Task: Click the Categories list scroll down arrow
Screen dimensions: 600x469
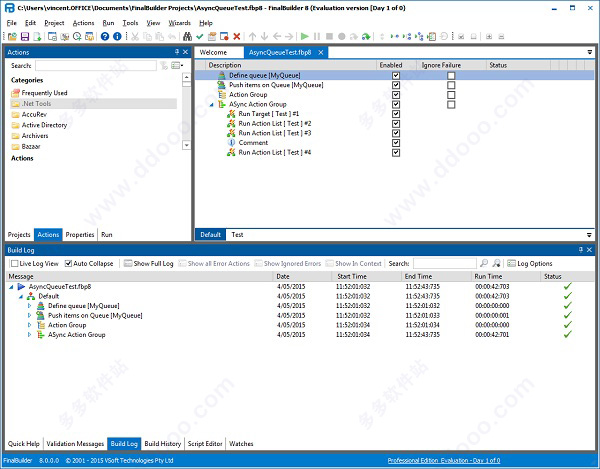Action: 186,145
